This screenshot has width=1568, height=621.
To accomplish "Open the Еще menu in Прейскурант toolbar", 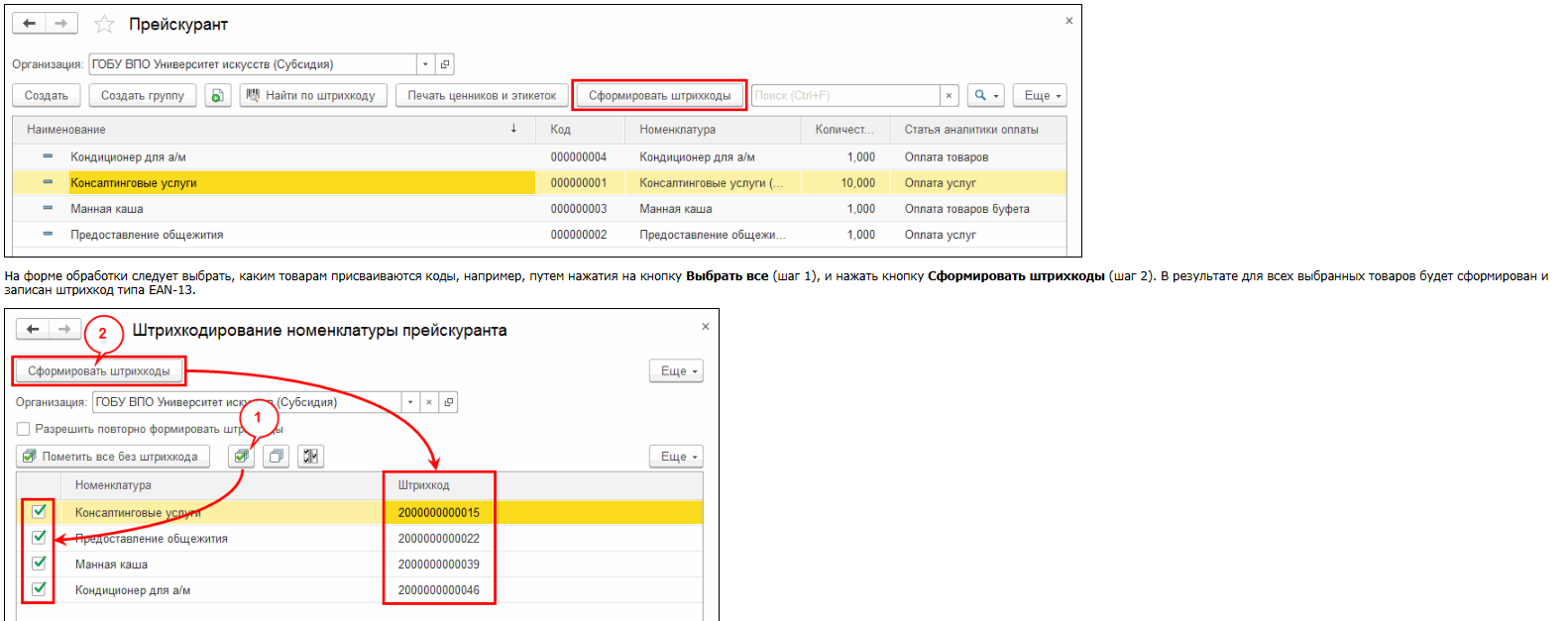I will (1040, 95).
